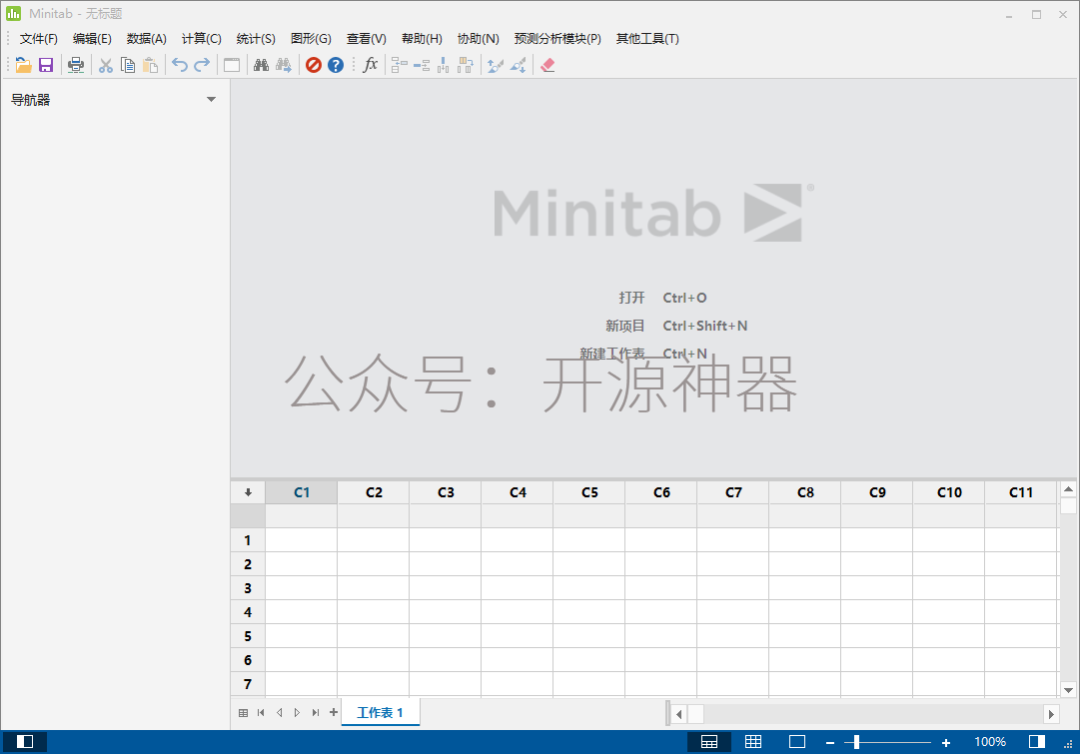Save the project with the purple disk icon
The height and width of the screenshot is (754, 1080).
46,65
